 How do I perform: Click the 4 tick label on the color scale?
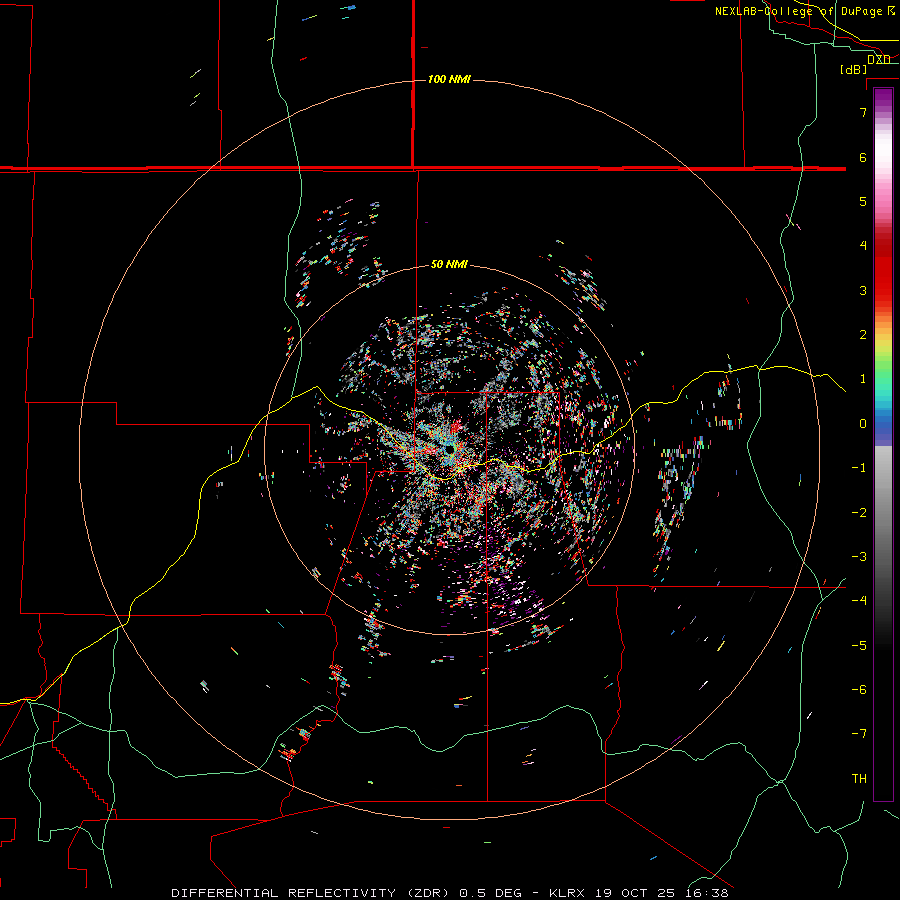[x=863, y=246]
